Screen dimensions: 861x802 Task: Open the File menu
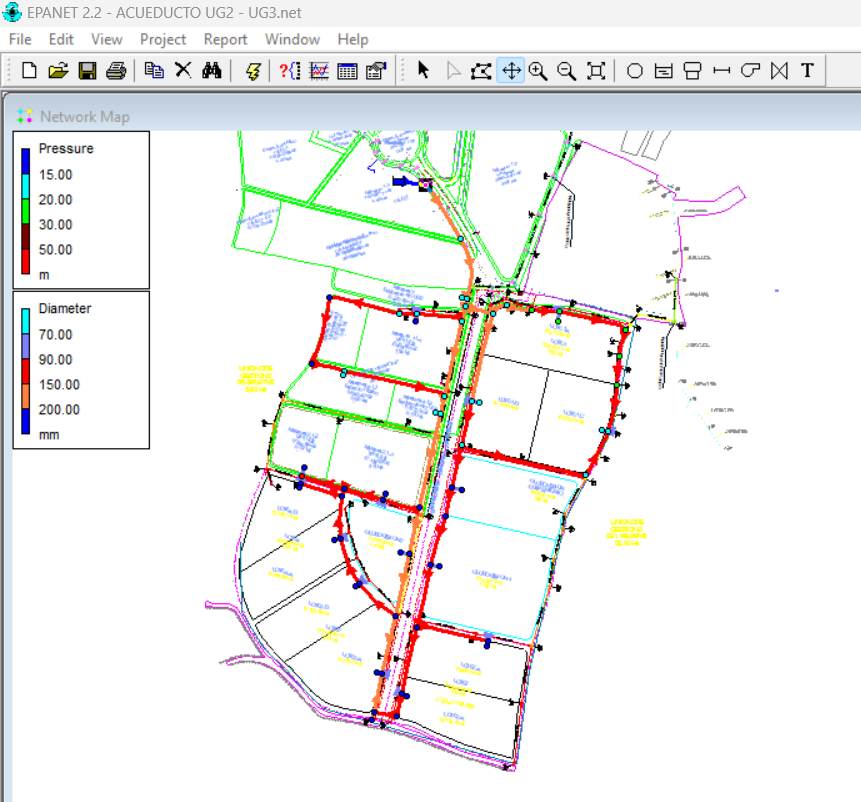(20, 39)
